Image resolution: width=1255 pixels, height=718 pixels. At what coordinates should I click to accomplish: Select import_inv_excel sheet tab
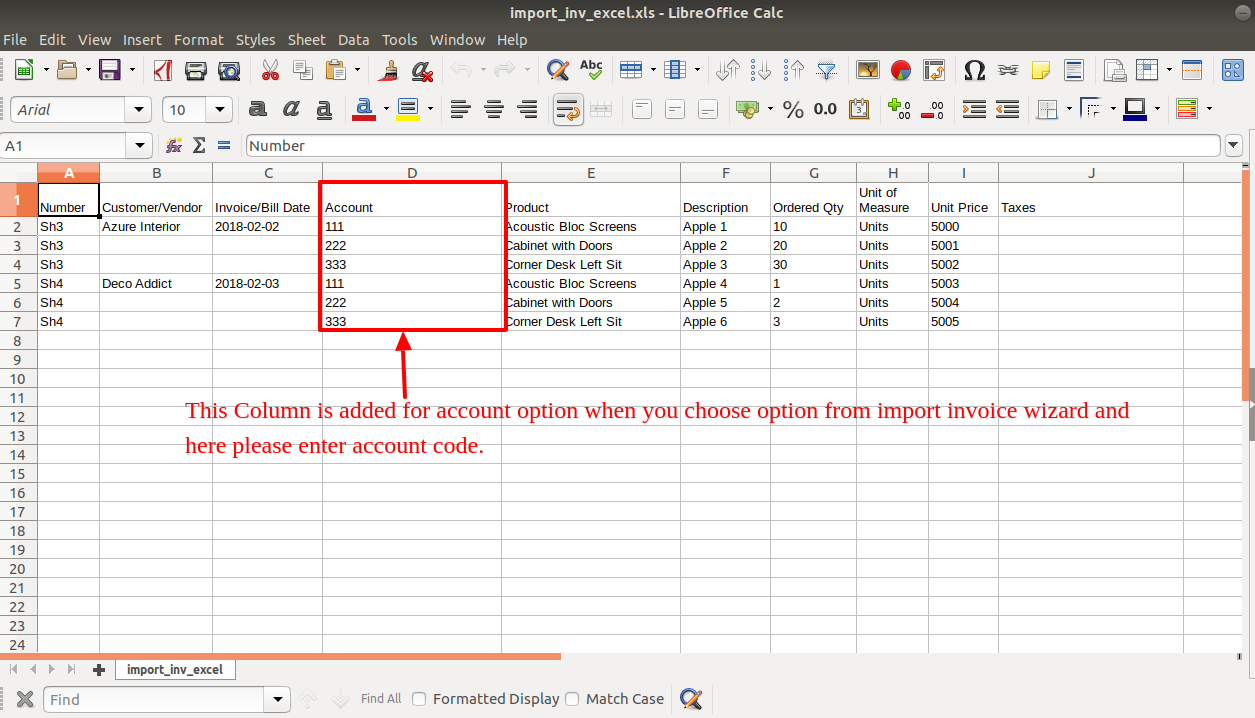175,669
